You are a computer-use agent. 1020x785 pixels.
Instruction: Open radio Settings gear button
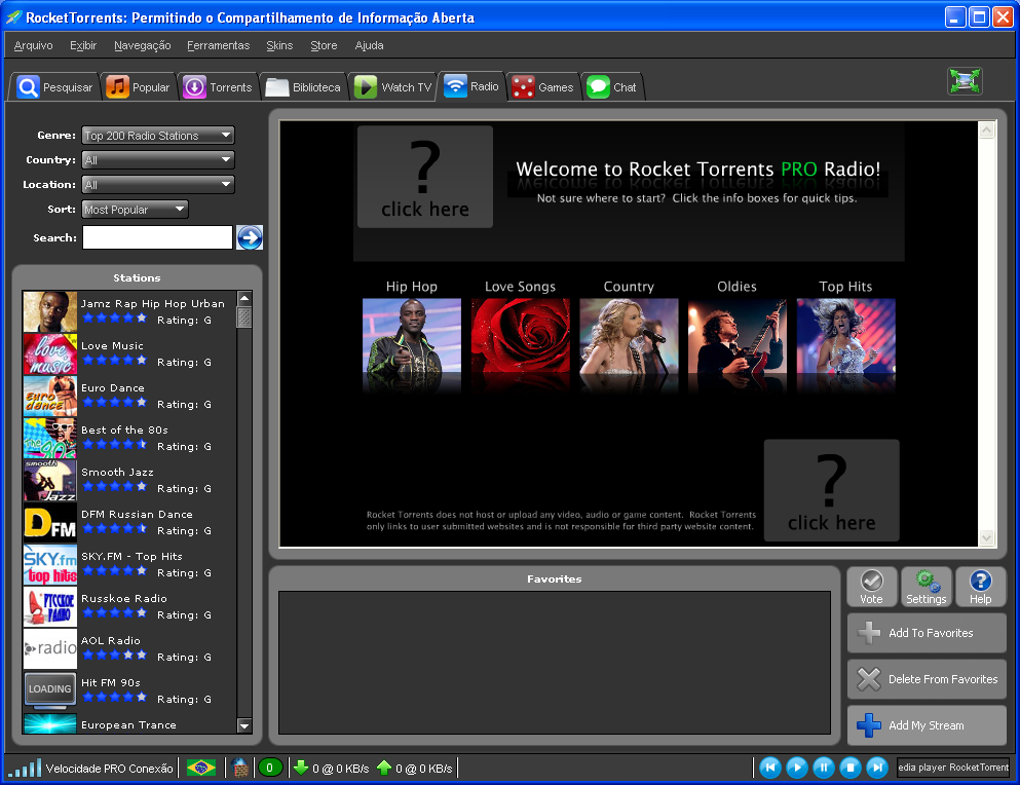[x=926, y=587]
